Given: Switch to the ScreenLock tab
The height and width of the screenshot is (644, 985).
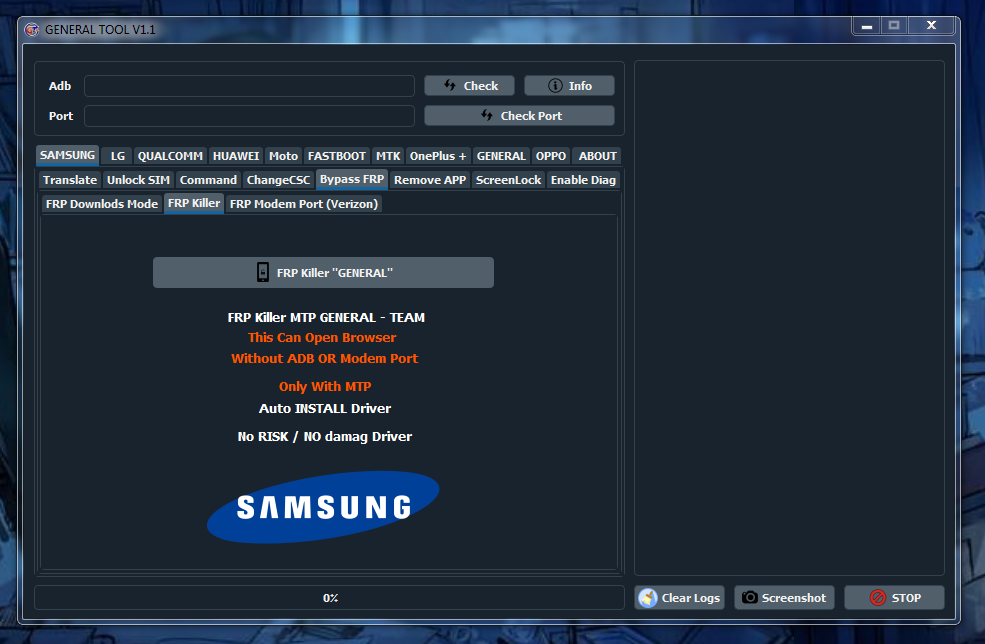Looking at the screenshot, I should click(x=508, y=180).
